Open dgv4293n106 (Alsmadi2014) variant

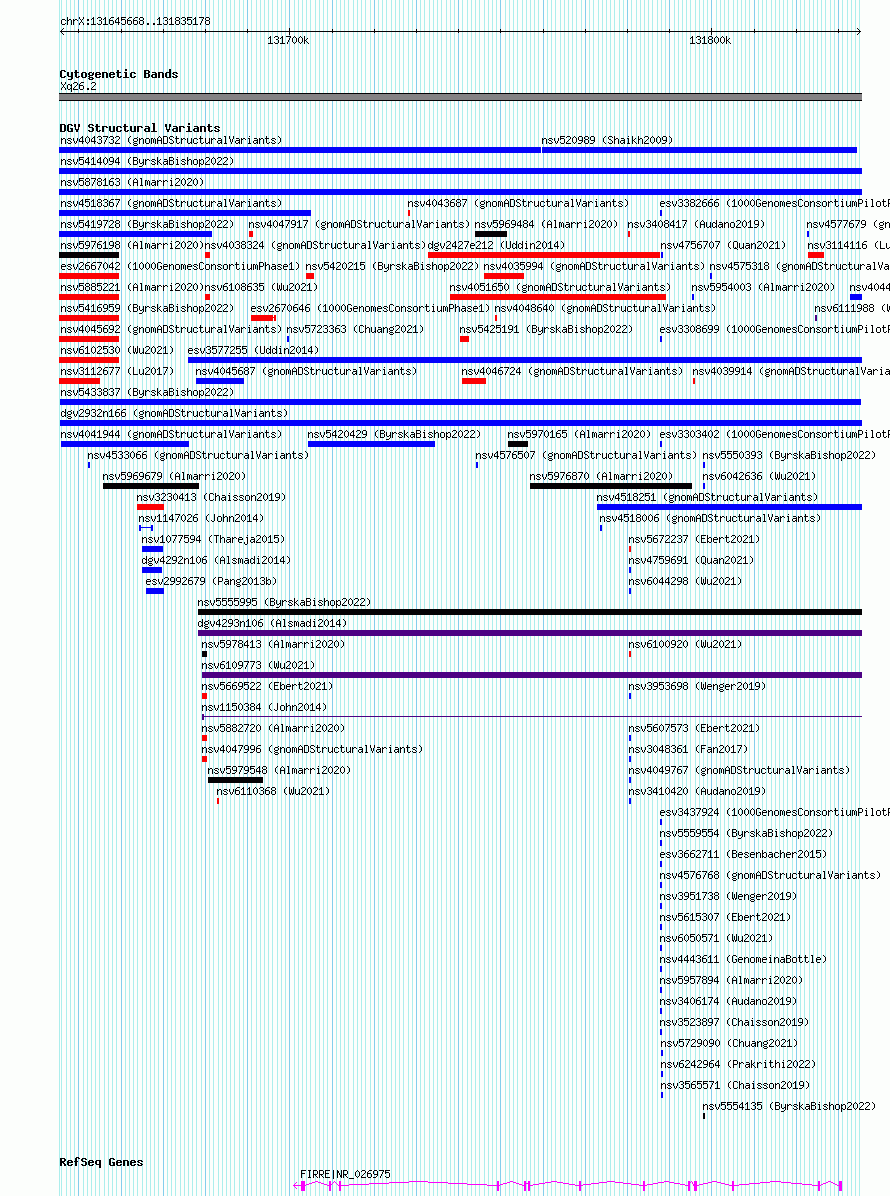pyautogui.click(x=272, y=623)
